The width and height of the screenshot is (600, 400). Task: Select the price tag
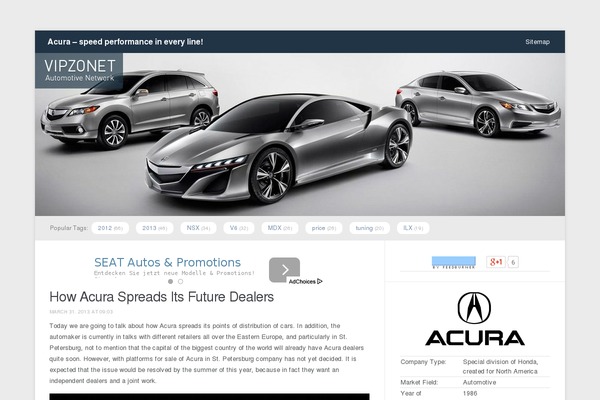coord(324,228)
